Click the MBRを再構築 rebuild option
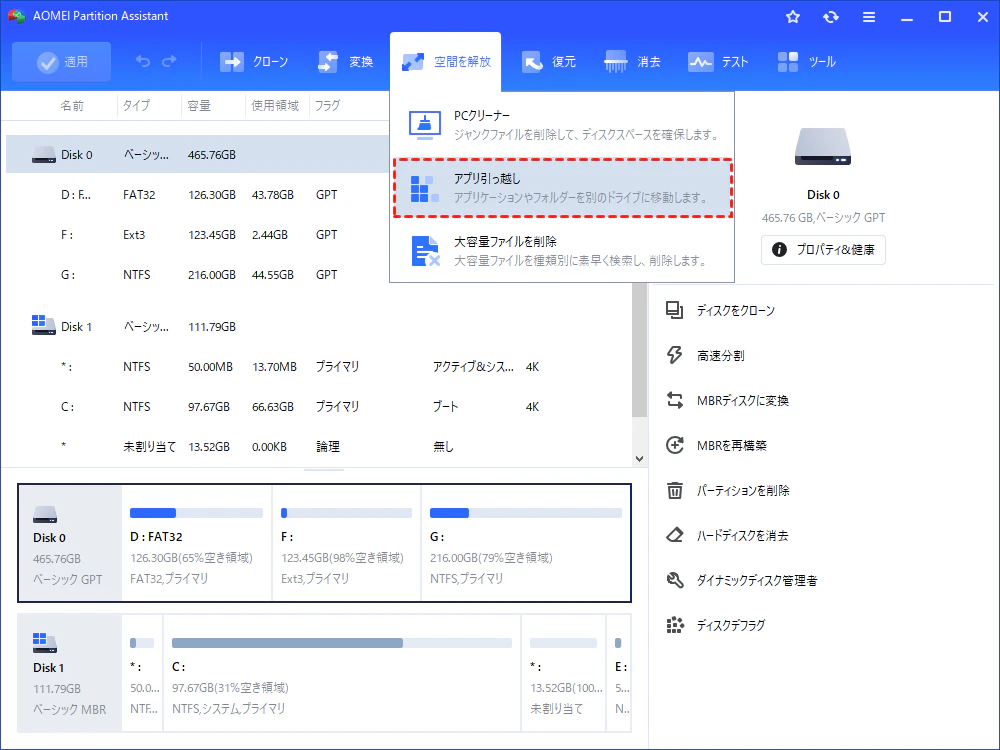 coord(716,445)
